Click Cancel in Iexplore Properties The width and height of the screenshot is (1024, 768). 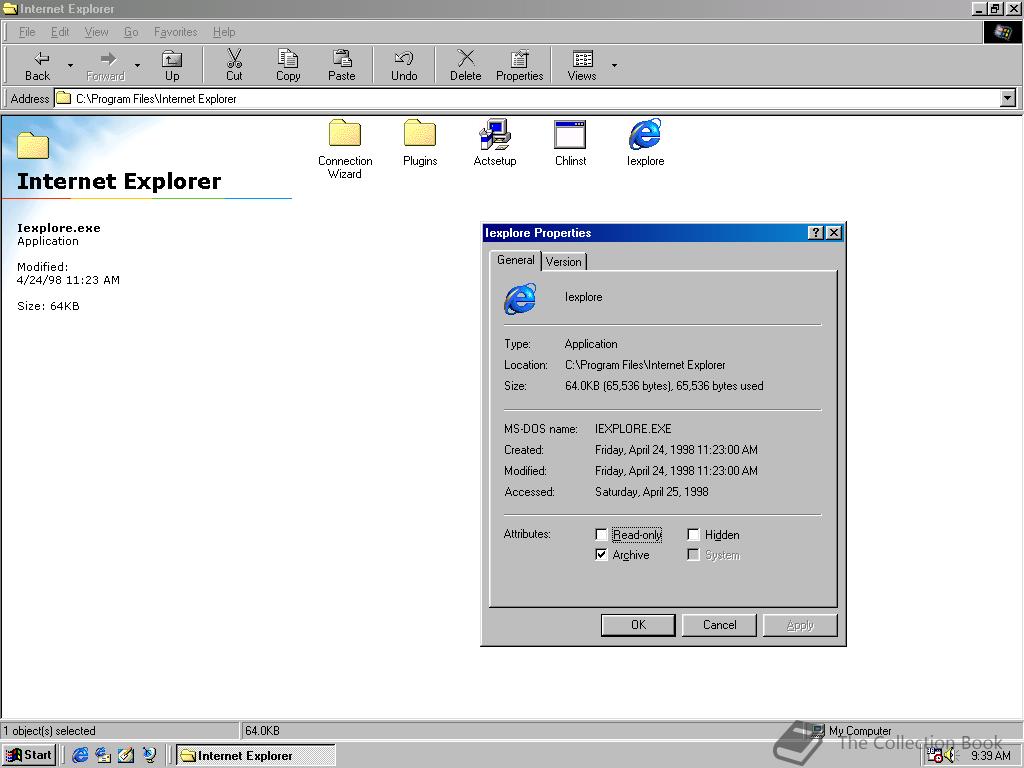click(719, 625)
